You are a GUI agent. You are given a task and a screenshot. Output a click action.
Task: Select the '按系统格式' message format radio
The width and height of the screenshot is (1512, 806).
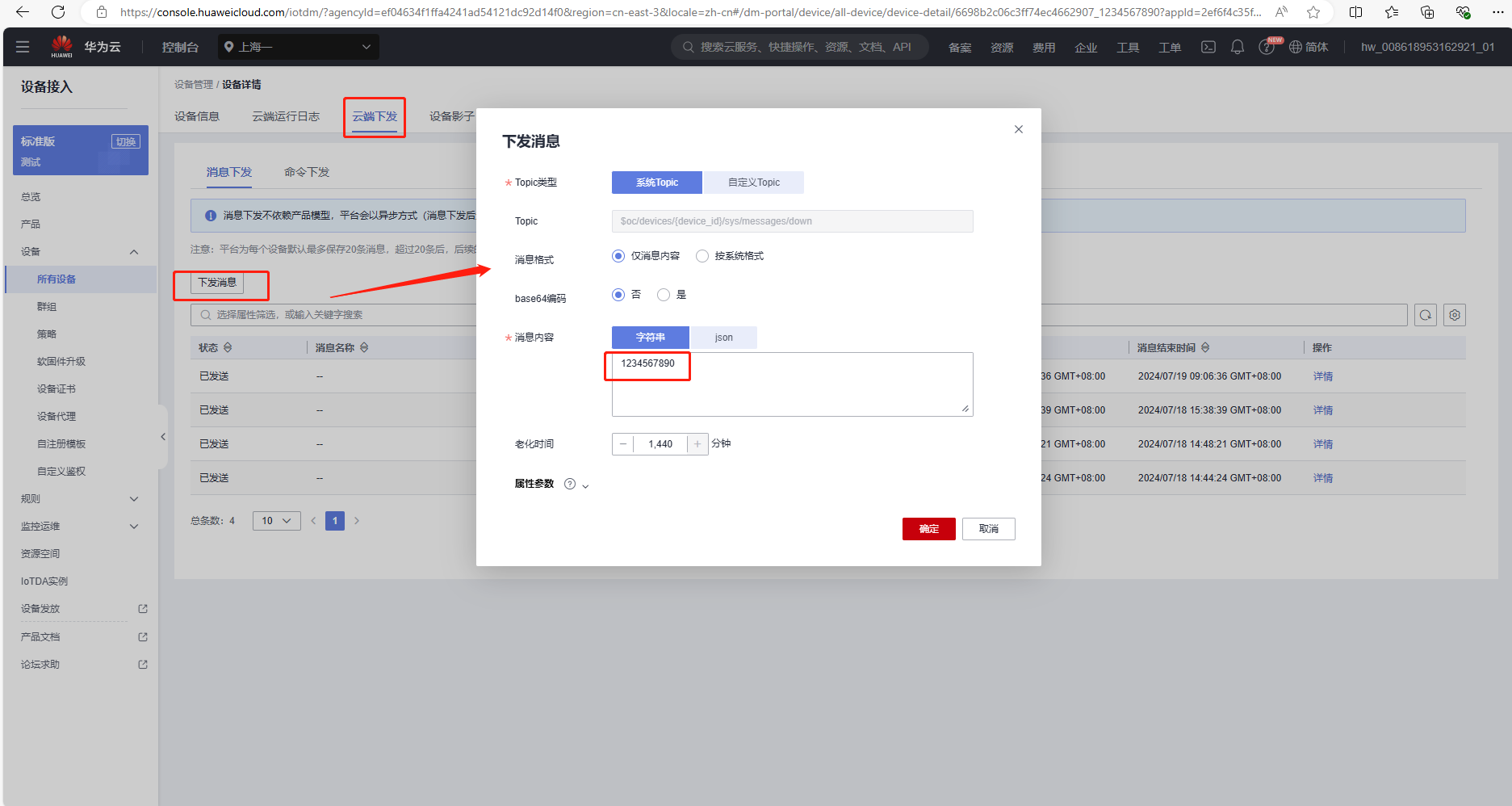(702, 256)
